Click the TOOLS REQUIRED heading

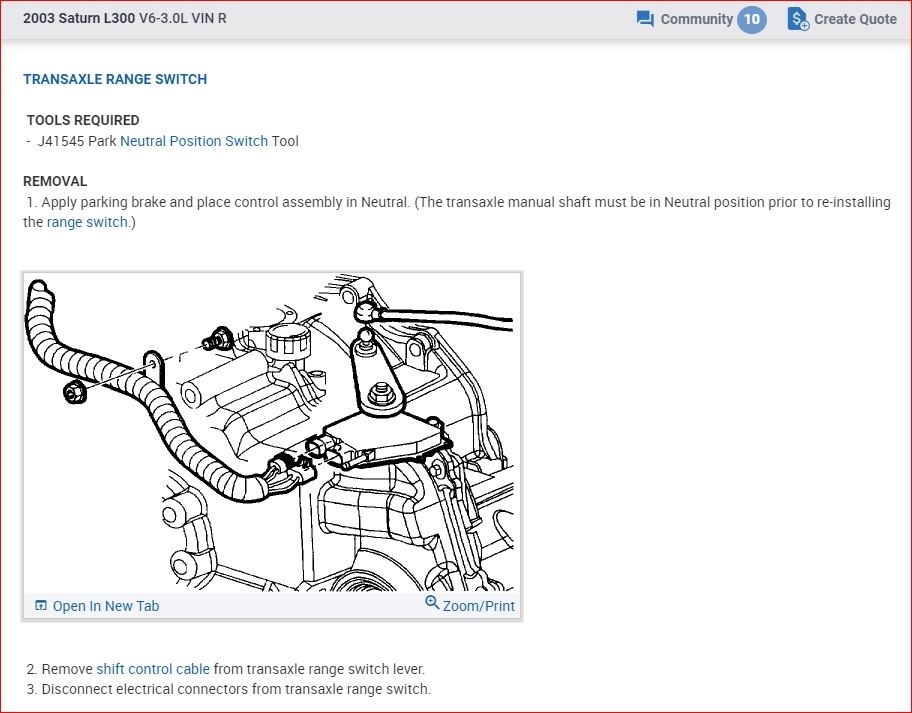point(83,120)
